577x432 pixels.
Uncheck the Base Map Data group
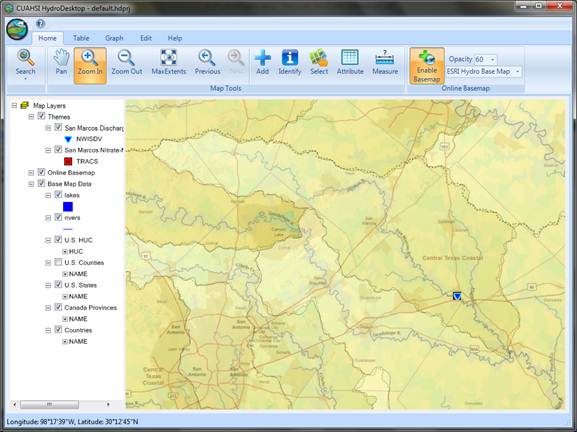click(x=41, y=183)
